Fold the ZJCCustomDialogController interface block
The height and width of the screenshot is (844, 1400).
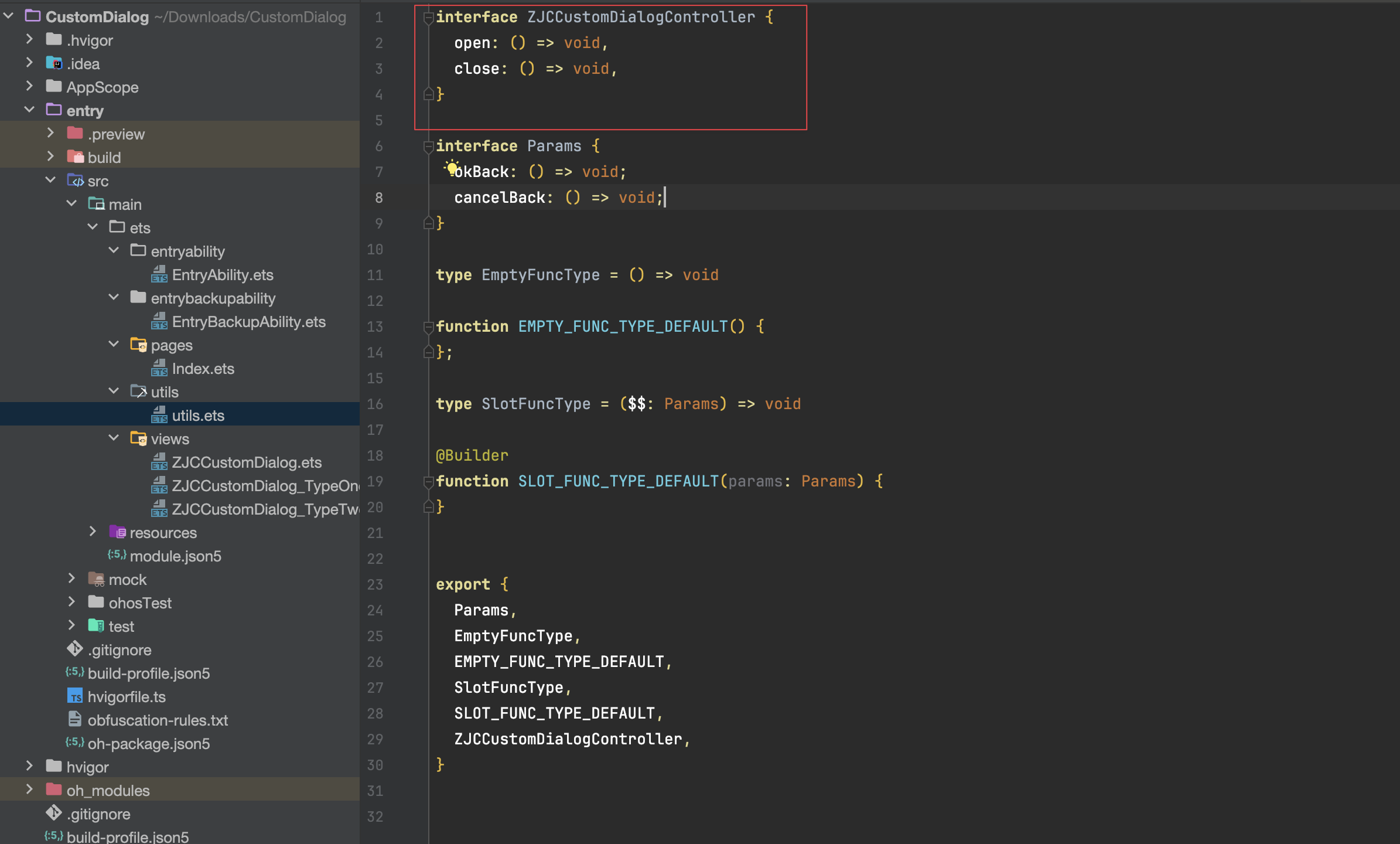coord(428,18)
